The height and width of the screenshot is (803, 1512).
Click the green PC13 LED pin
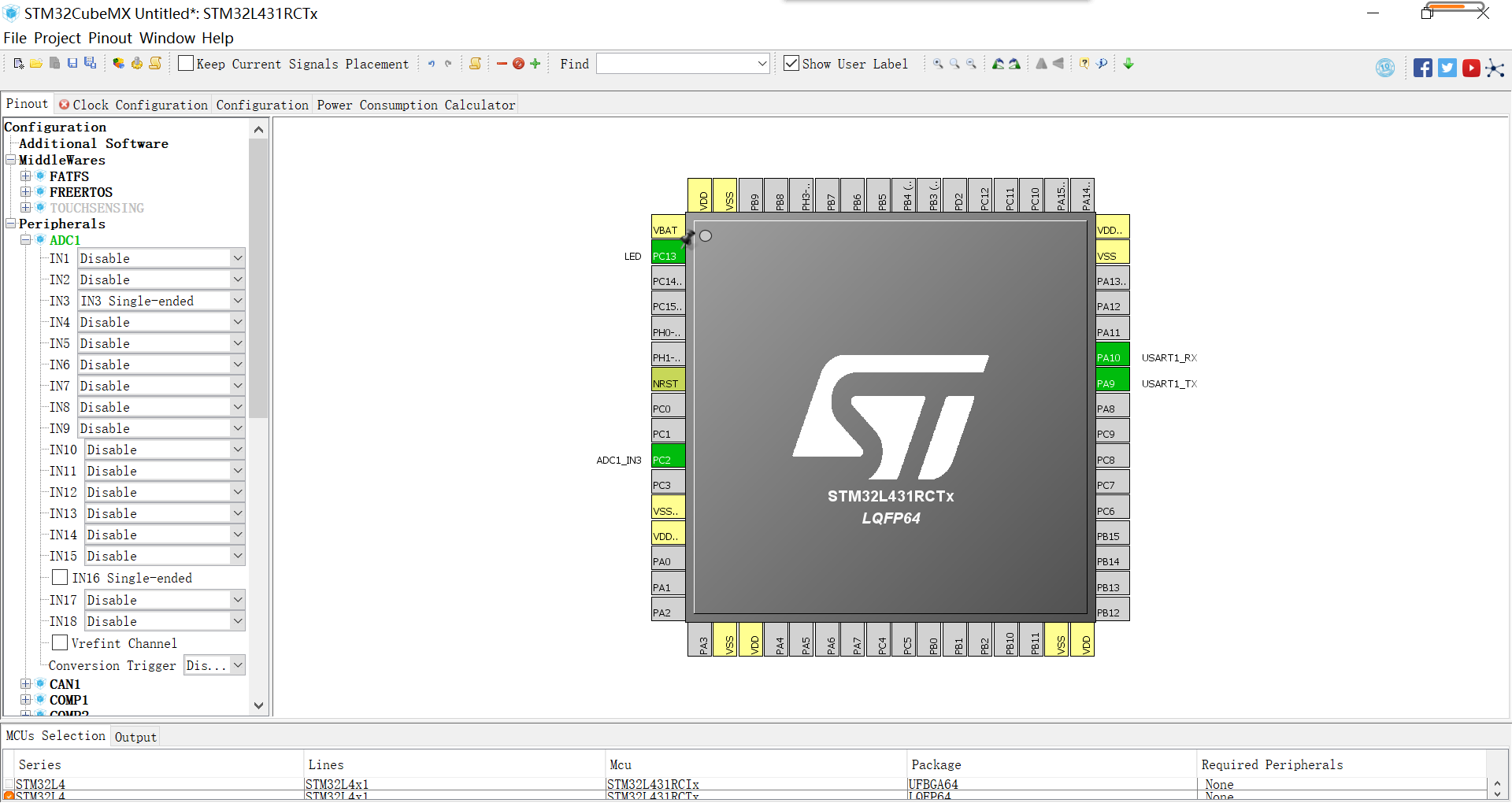tap(668, 253)
